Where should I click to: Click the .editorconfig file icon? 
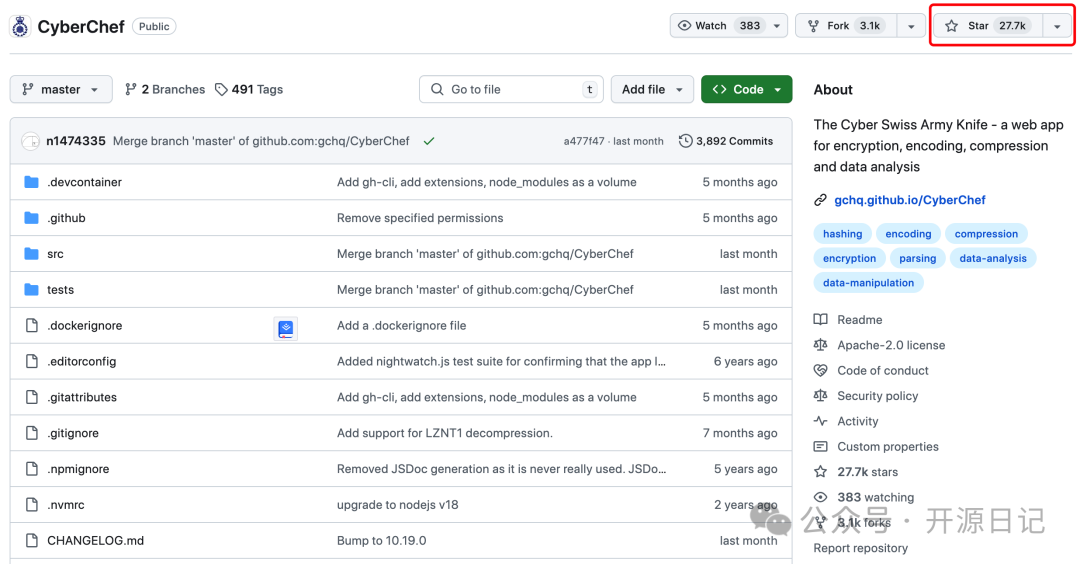click(32, 361)
